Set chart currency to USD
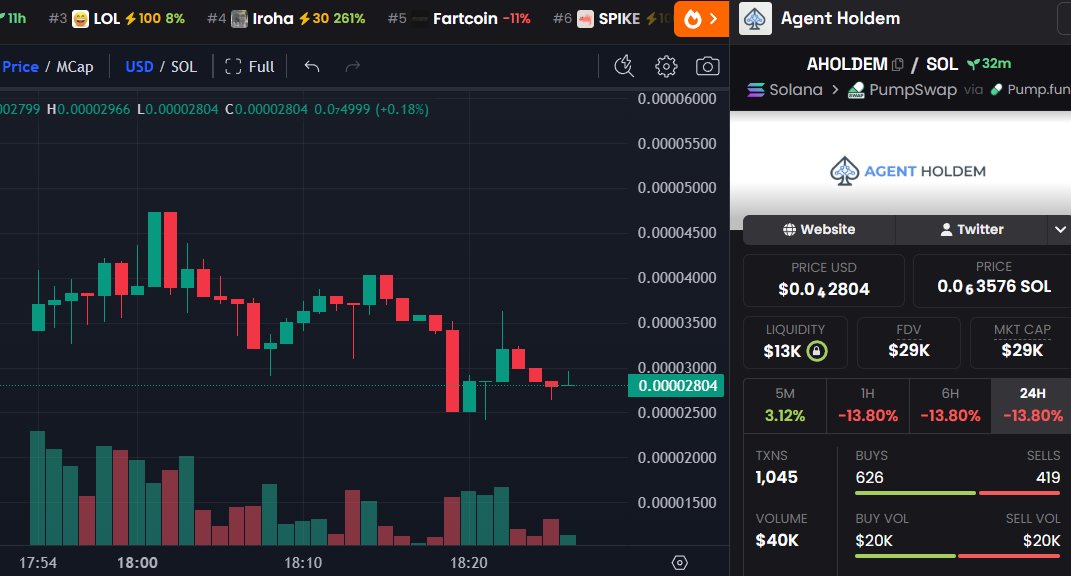 tap(139, 66)
